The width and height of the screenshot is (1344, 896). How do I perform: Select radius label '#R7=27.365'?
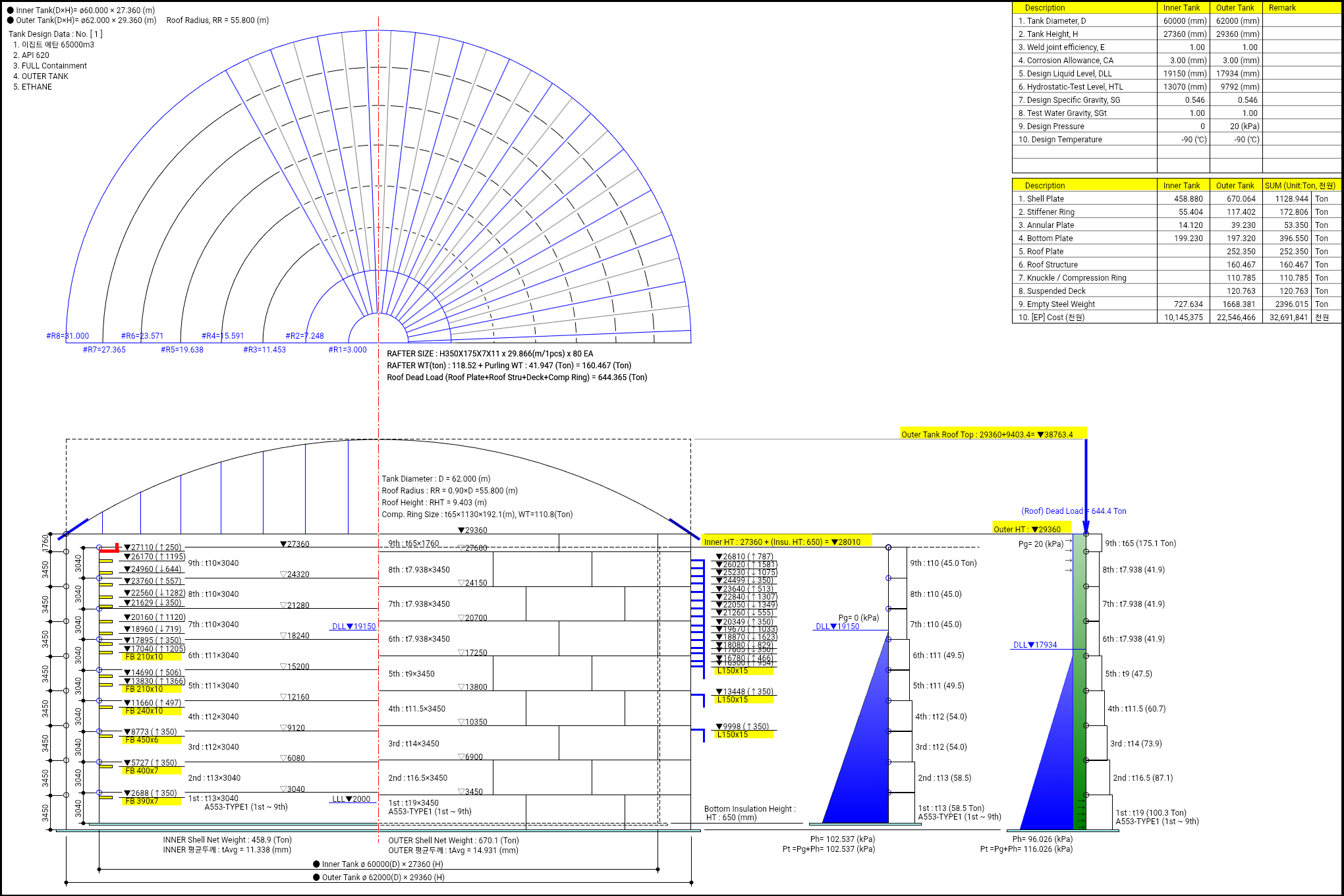[x=104, y=350]
